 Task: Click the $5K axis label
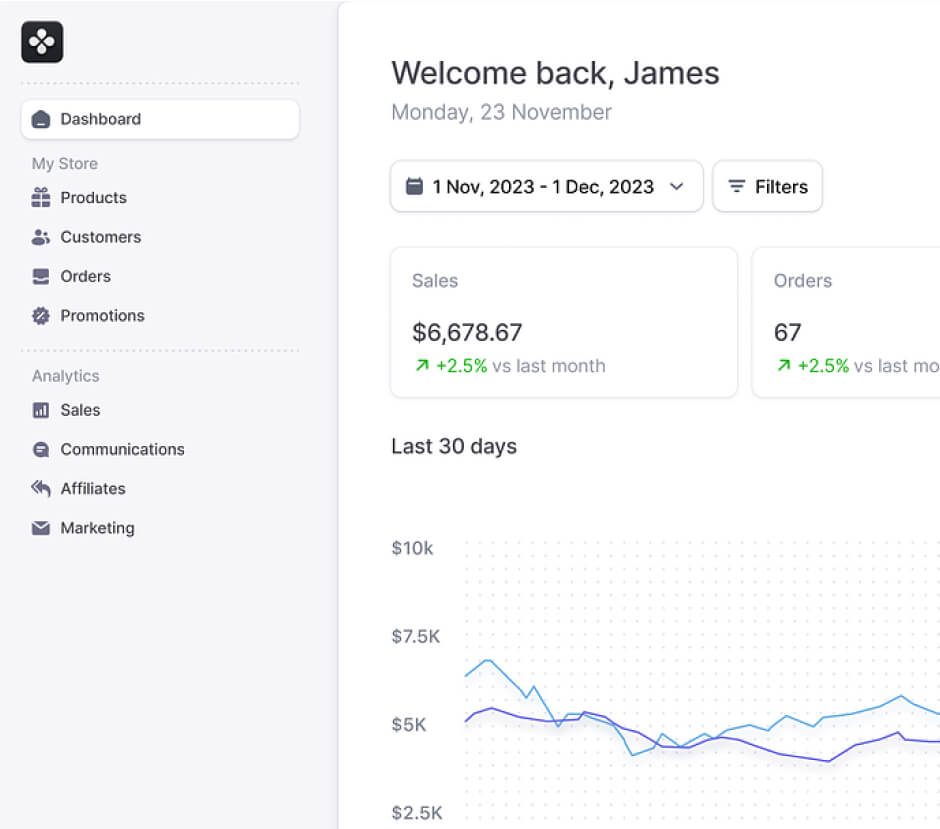[409, 725]
